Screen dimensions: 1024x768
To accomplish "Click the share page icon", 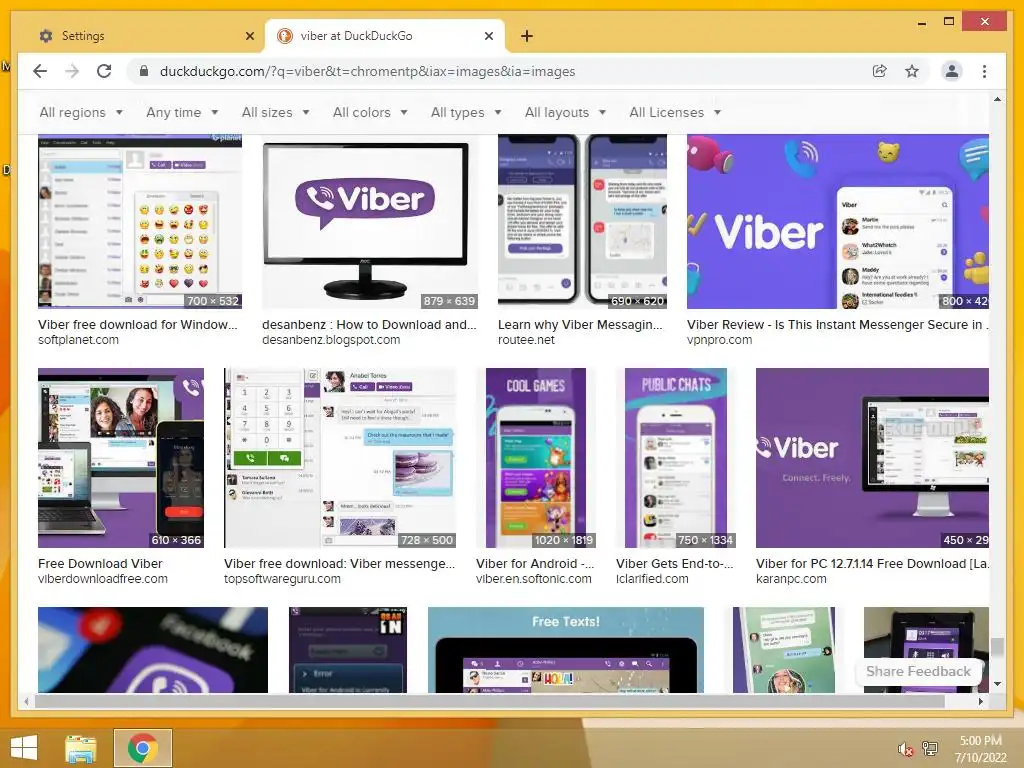I will click(880, 71).
